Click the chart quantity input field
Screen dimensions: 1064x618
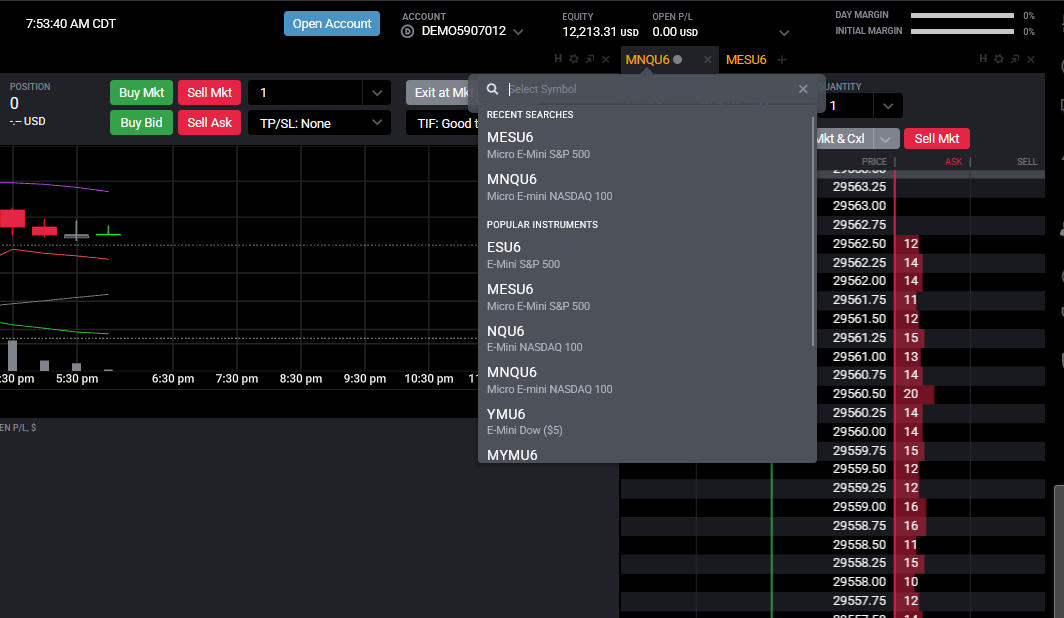coord(305,93)
